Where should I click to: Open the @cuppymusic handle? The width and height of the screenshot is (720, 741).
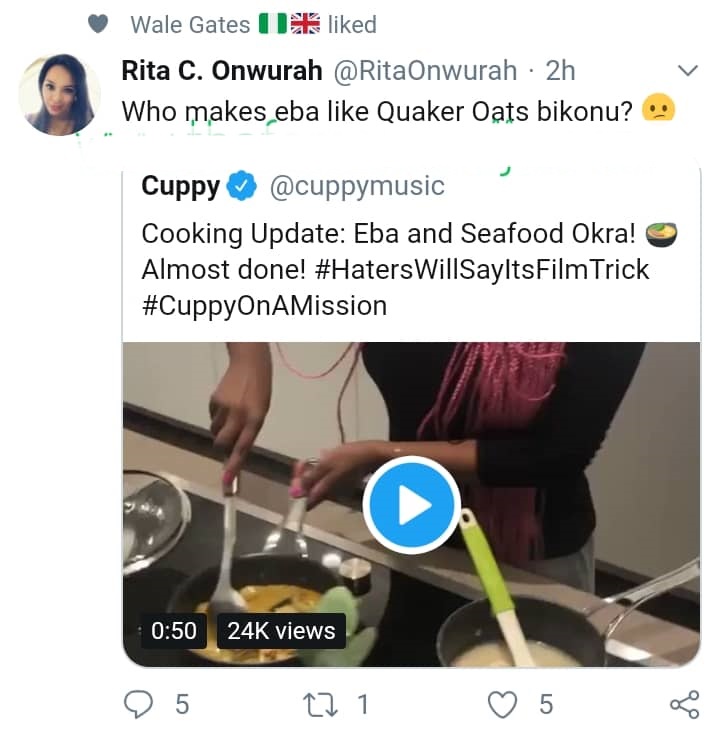pos(356,185)
